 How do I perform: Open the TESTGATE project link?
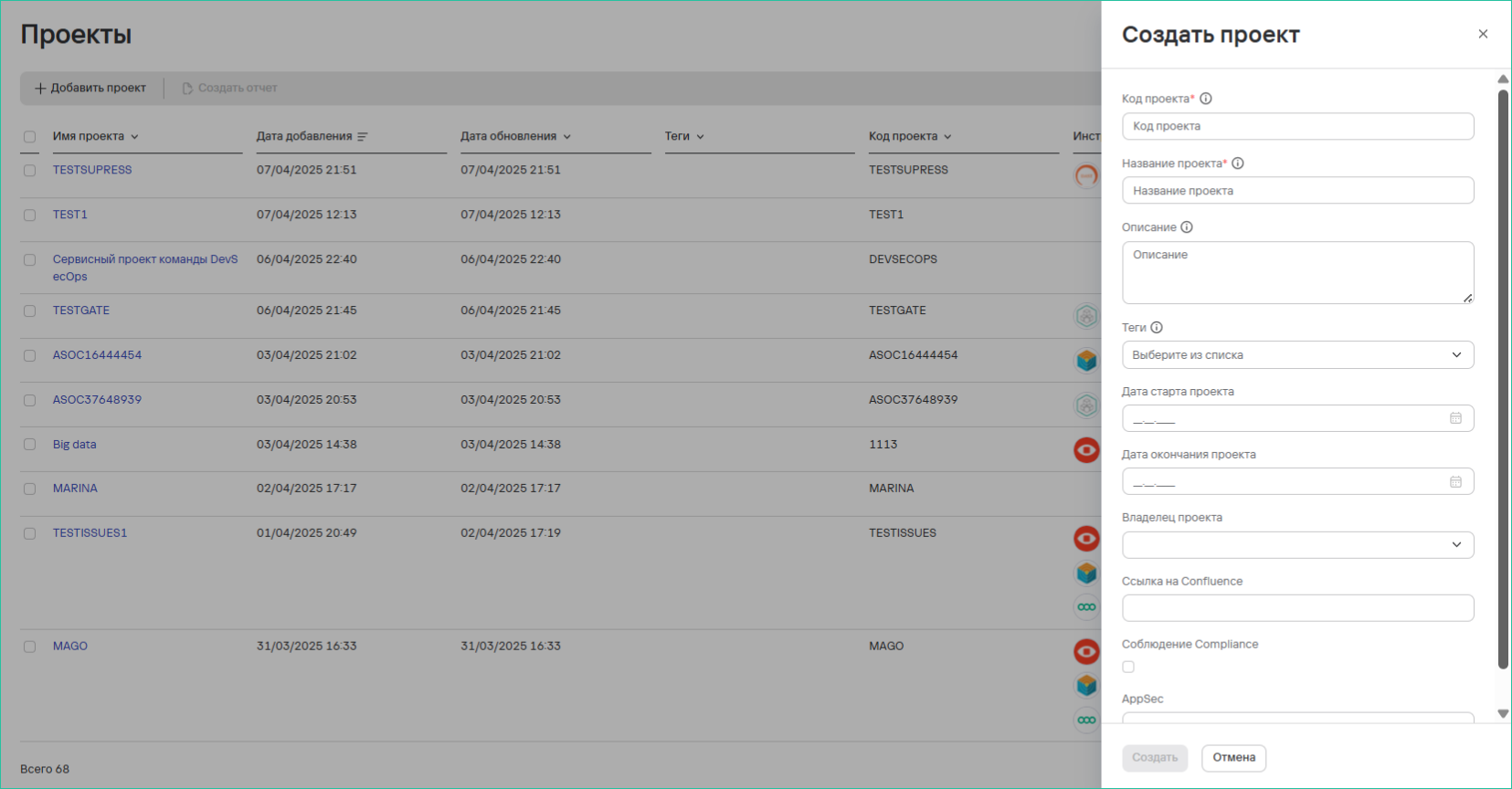tap(81, 310)
